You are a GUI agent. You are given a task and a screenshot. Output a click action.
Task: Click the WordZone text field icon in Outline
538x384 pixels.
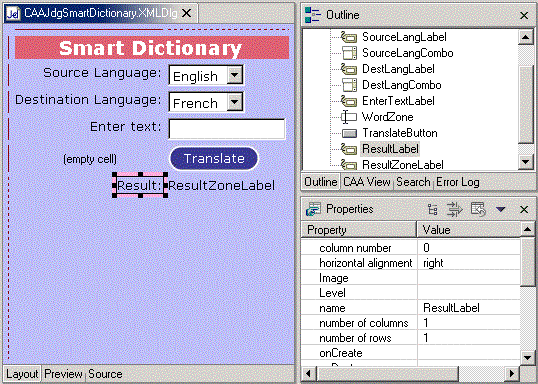tap(349, 117)
